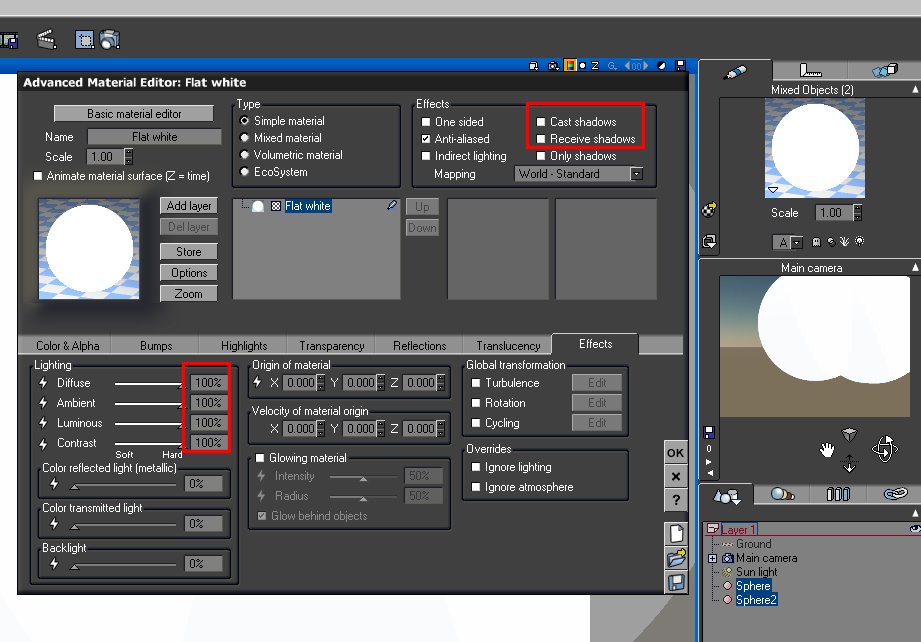Click the pan camera hand icon
The height and width of the screenshot is (642, 921).
click(827, 451)
